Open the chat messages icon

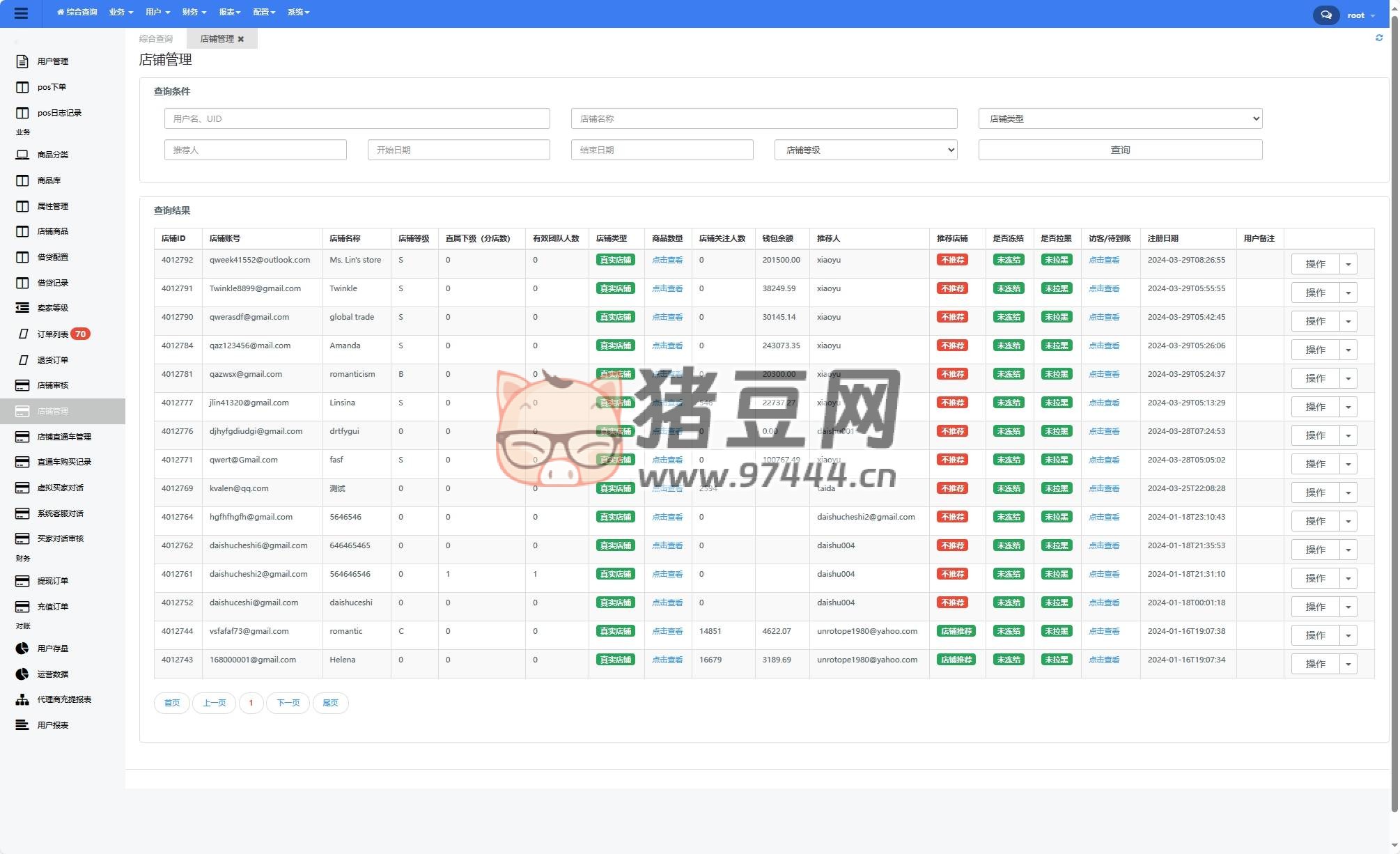(1325, 15)
